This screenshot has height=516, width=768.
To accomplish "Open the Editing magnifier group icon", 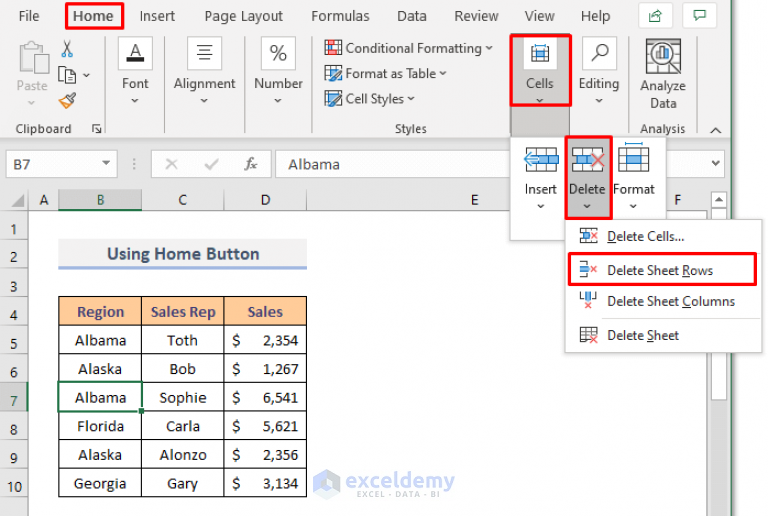I will pos(599,53).
